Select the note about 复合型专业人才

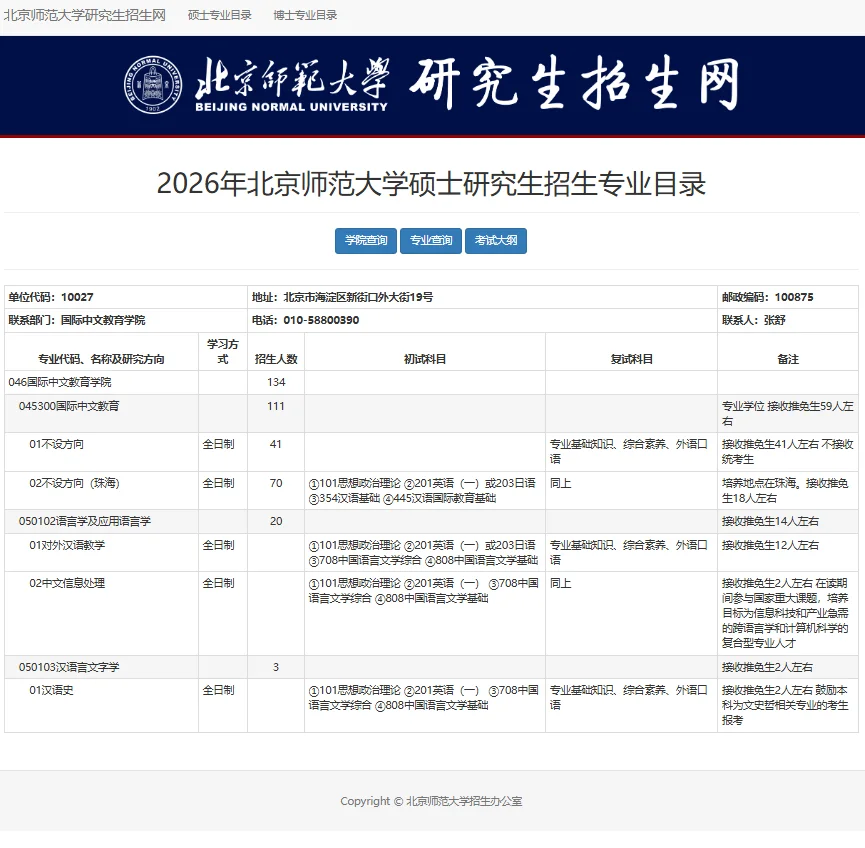click(785, 613)
